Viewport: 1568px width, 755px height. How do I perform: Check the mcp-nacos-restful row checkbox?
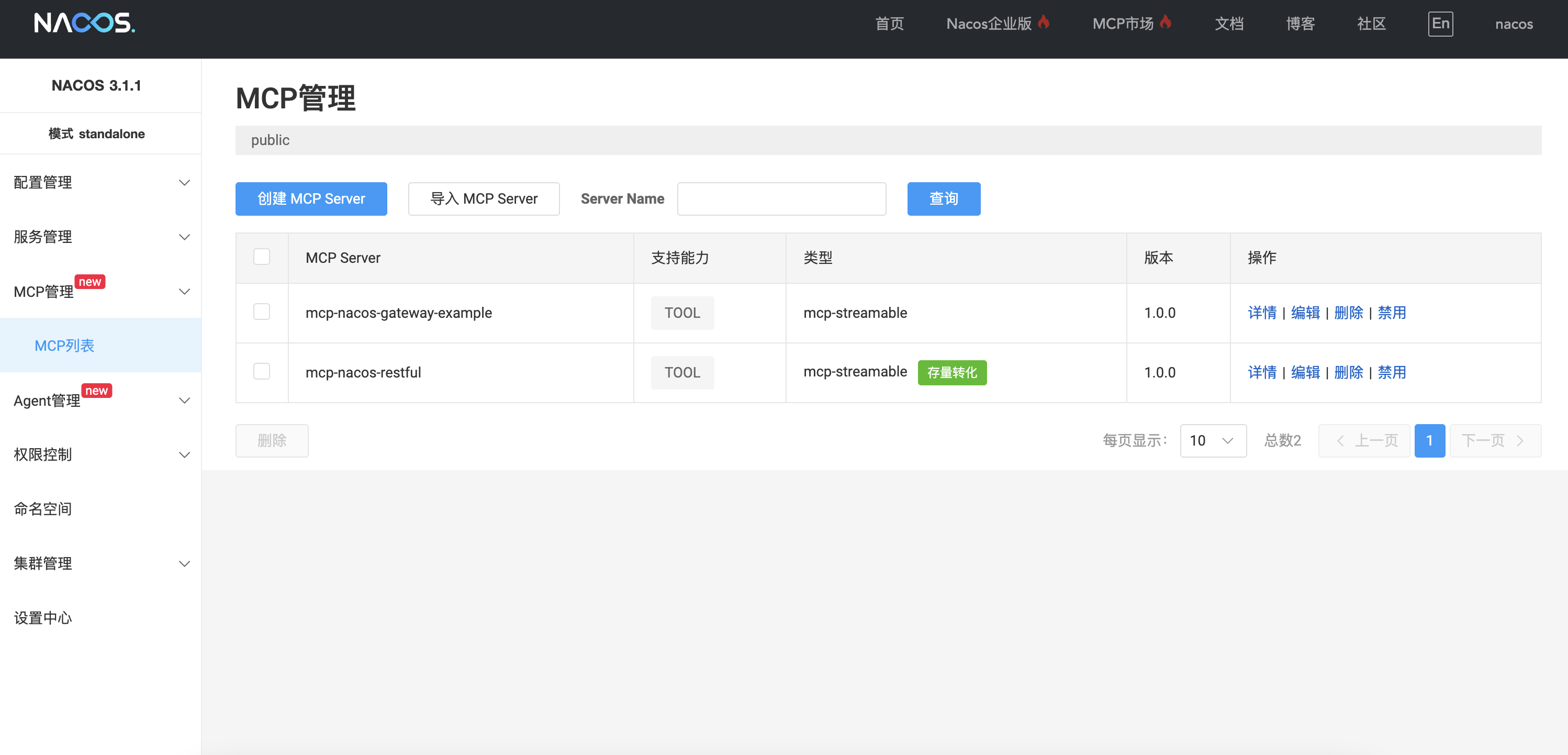(262, 371)
